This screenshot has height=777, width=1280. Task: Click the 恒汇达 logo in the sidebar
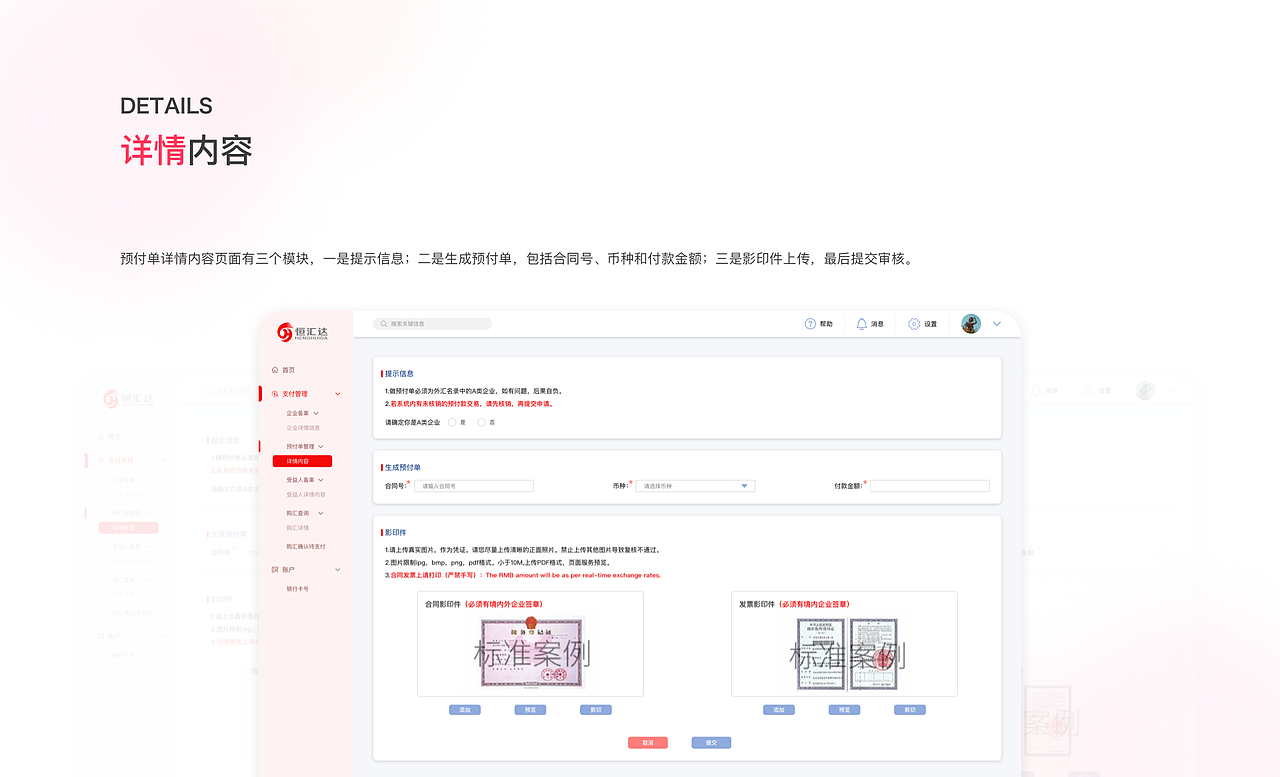(x=300, y=329)
